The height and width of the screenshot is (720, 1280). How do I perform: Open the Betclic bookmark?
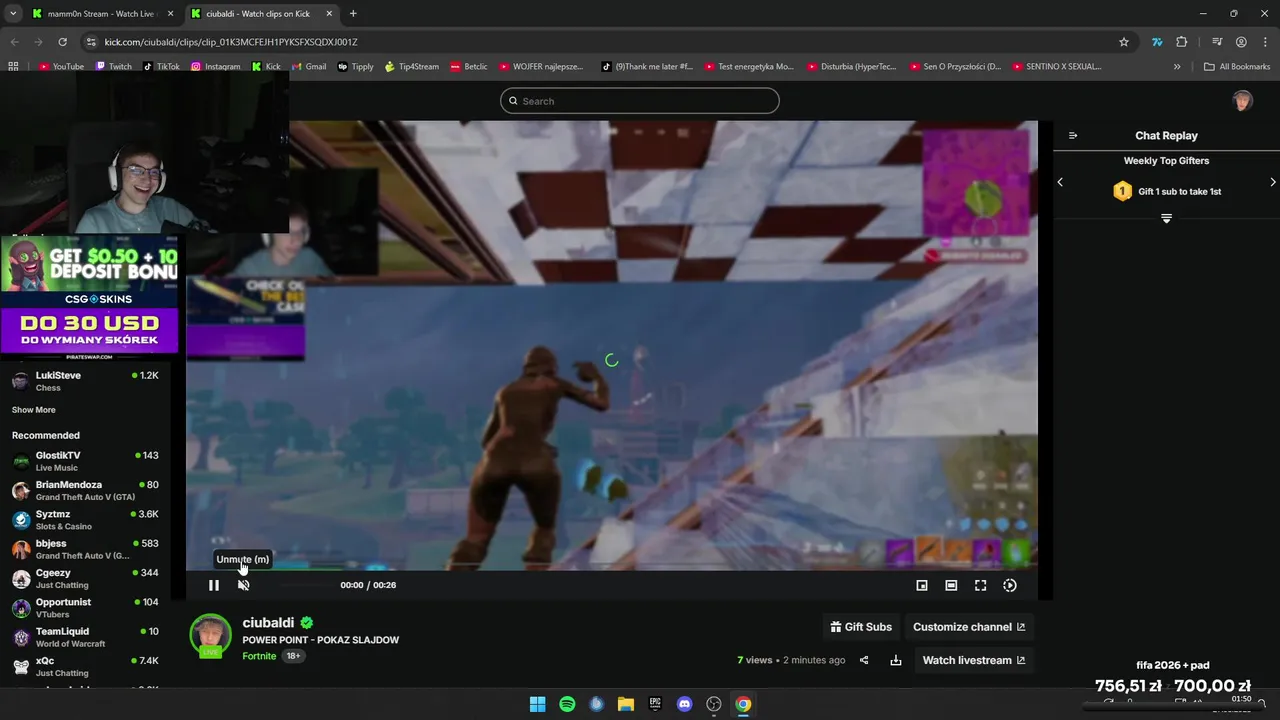(x=469, y=67)
